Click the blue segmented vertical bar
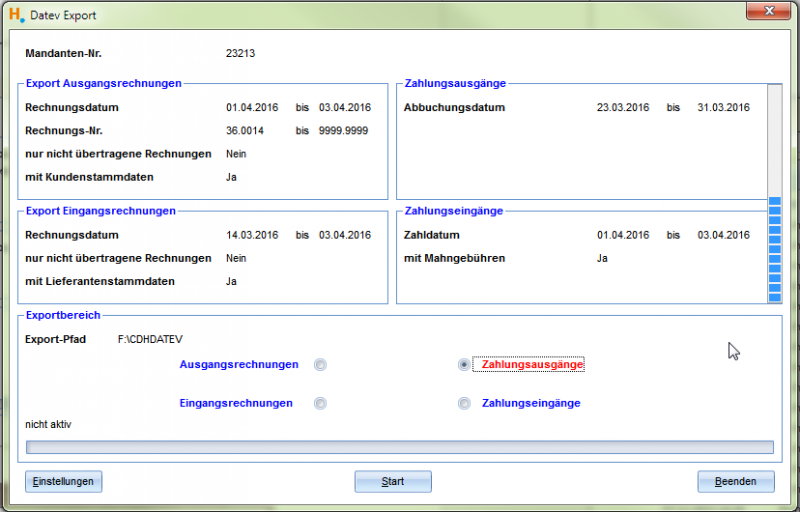800x512 pixels. (774, 249)
